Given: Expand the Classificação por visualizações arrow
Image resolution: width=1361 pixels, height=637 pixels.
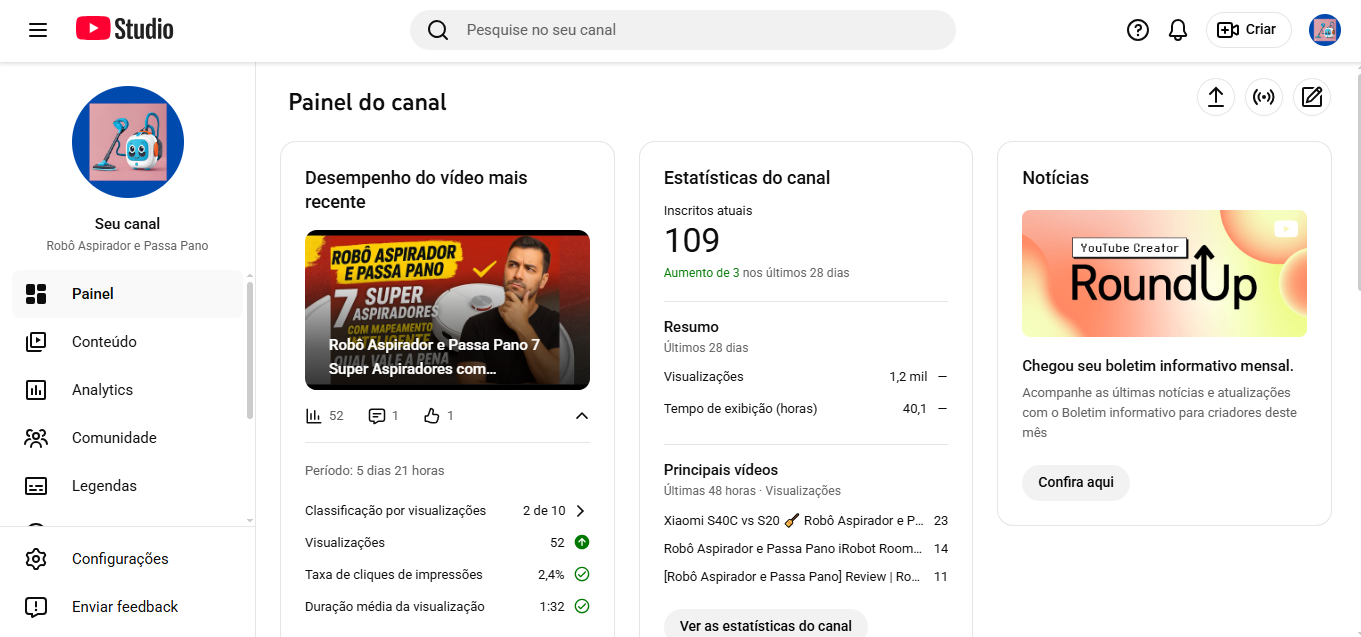Looking at the screenshot, I should [581, 511].
